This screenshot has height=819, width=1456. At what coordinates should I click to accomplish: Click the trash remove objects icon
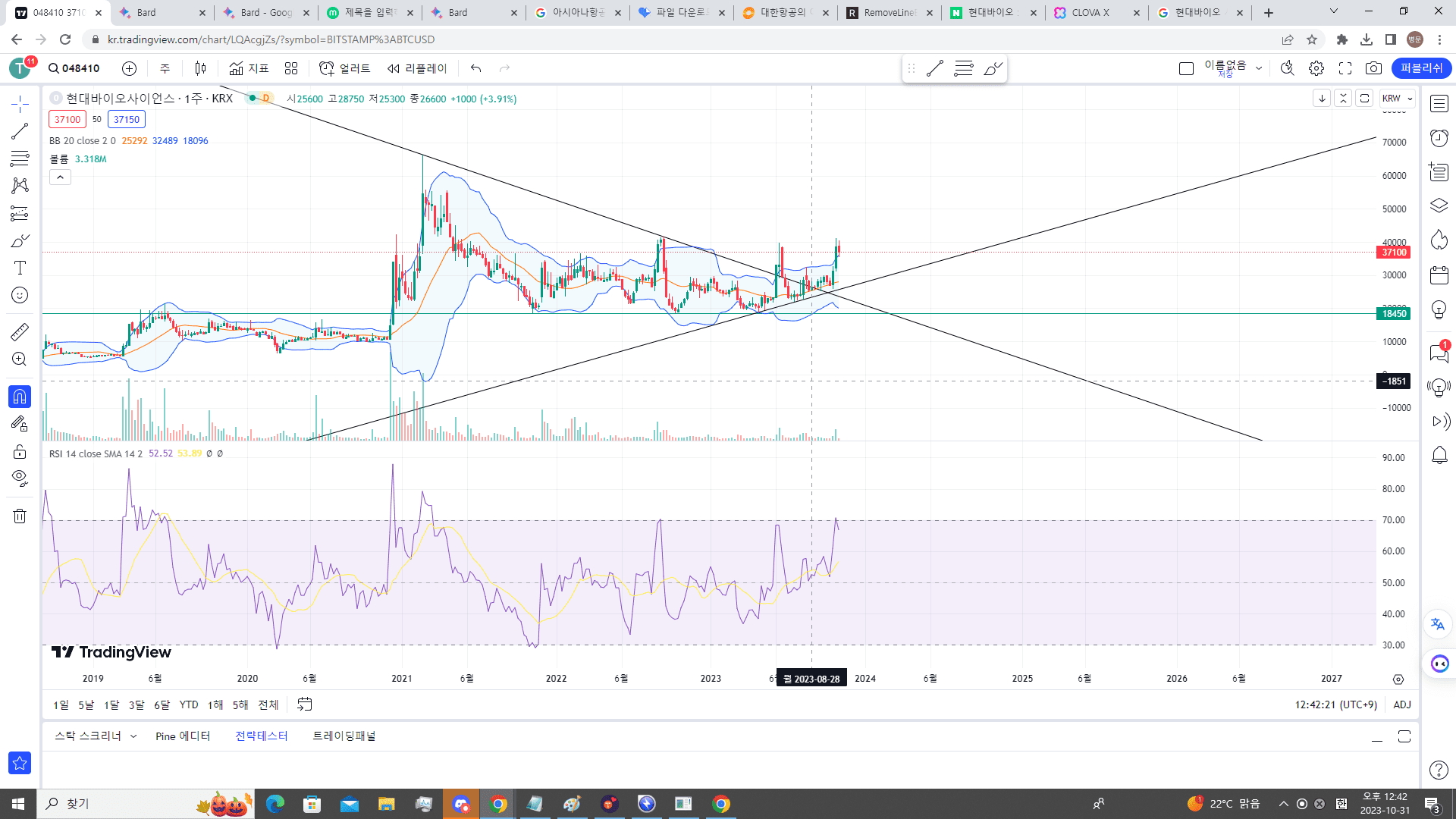click(x=20, y=516)
